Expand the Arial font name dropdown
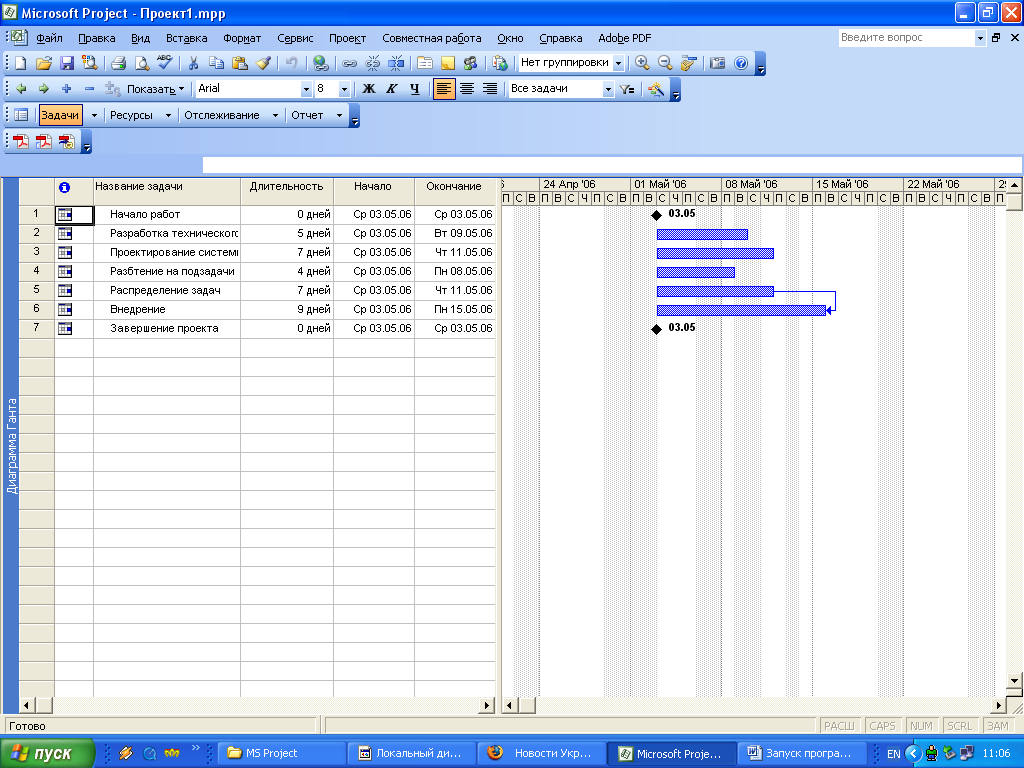The image size is (1024, 768). click(306, 89)
